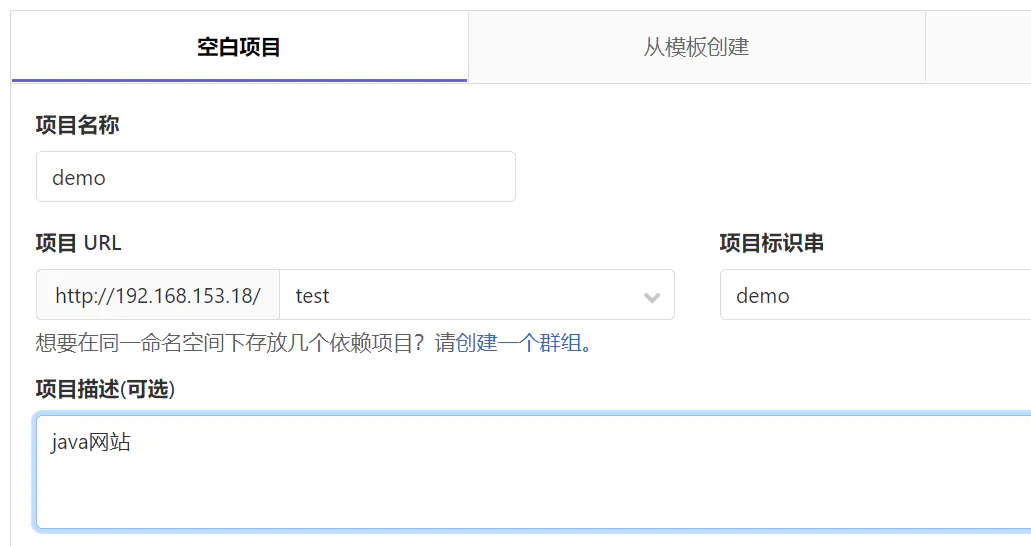Click the 项目描述(可选) label
The width and height of the screenshot is (1031, 546).
105,389
